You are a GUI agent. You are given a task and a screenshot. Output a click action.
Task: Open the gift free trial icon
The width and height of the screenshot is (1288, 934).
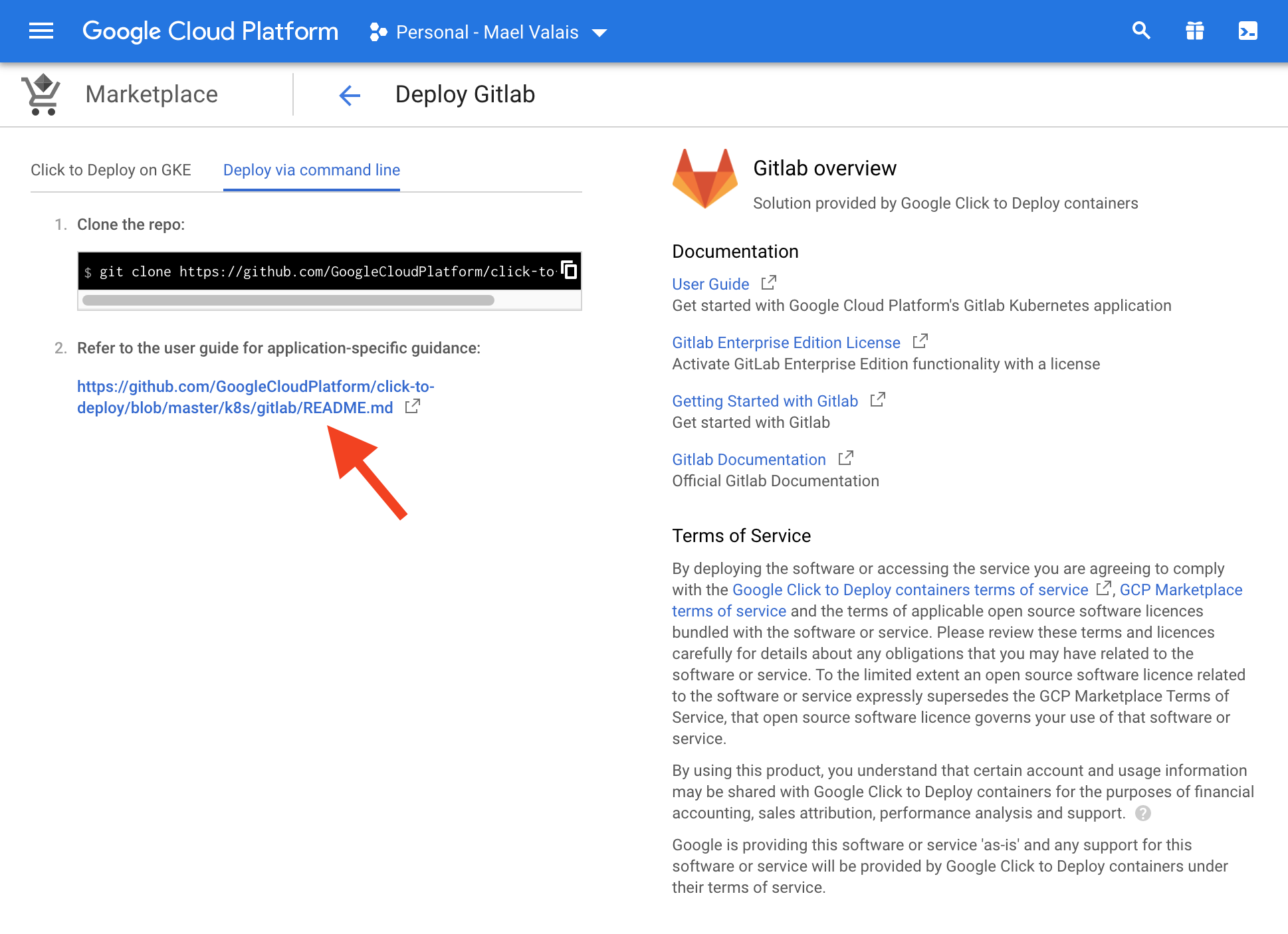point(1194,31)
